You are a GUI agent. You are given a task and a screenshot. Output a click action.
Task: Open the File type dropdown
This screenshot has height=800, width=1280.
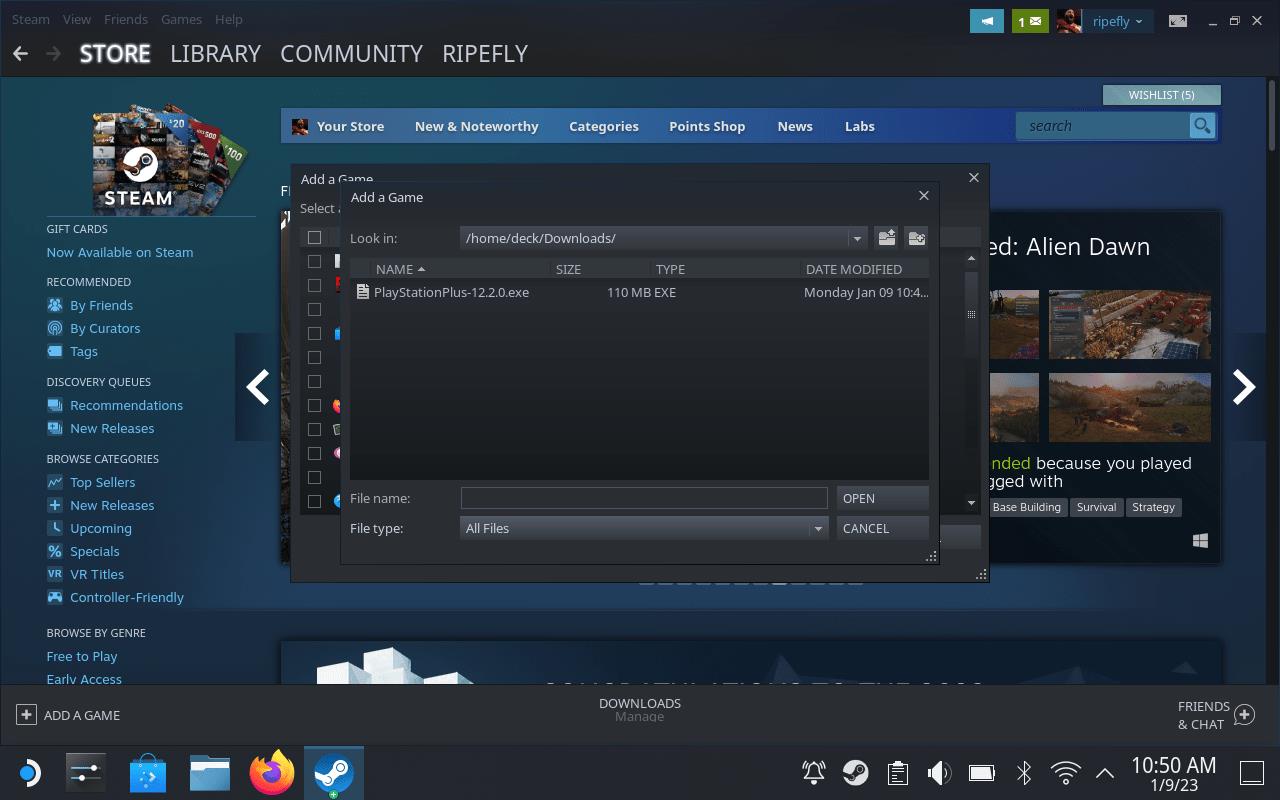817,528
